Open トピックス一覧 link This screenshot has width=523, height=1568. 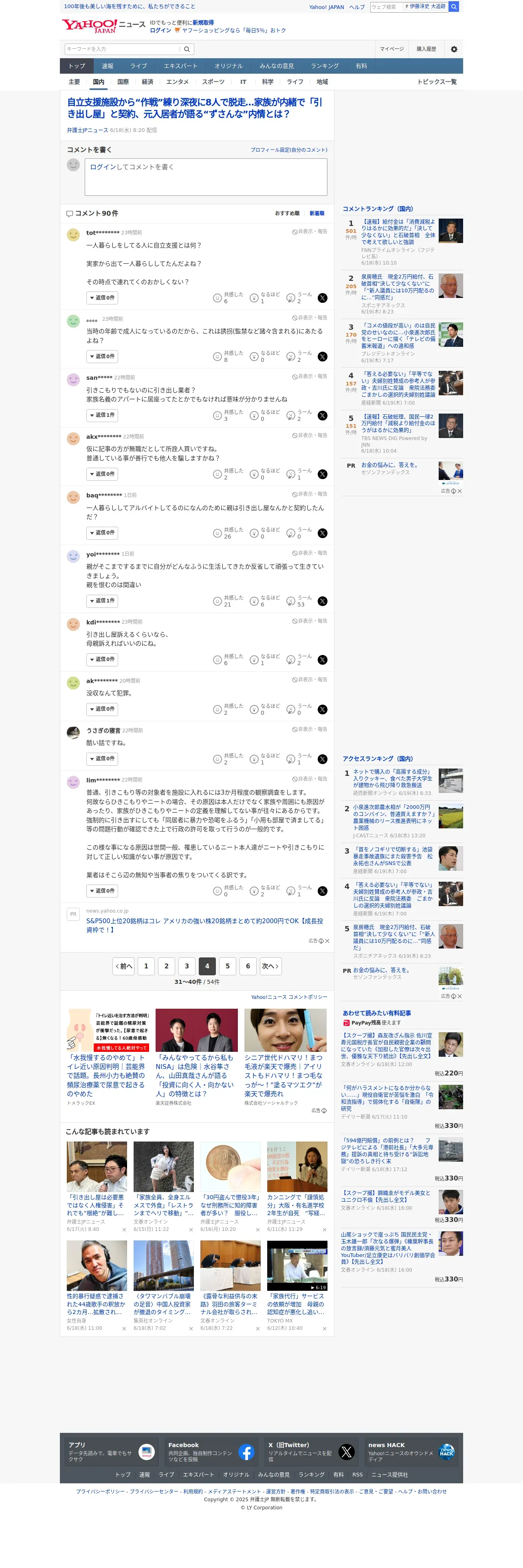click(437, 82)
